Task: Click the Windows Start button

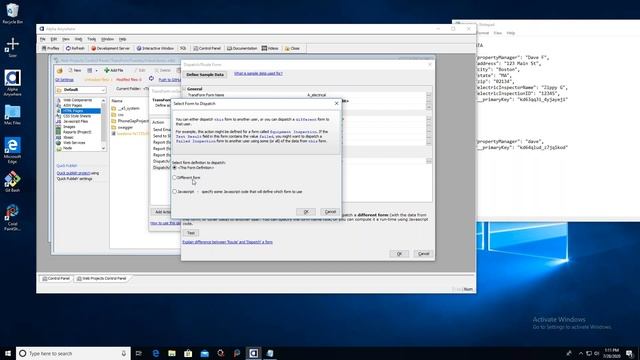Action: 8,353
